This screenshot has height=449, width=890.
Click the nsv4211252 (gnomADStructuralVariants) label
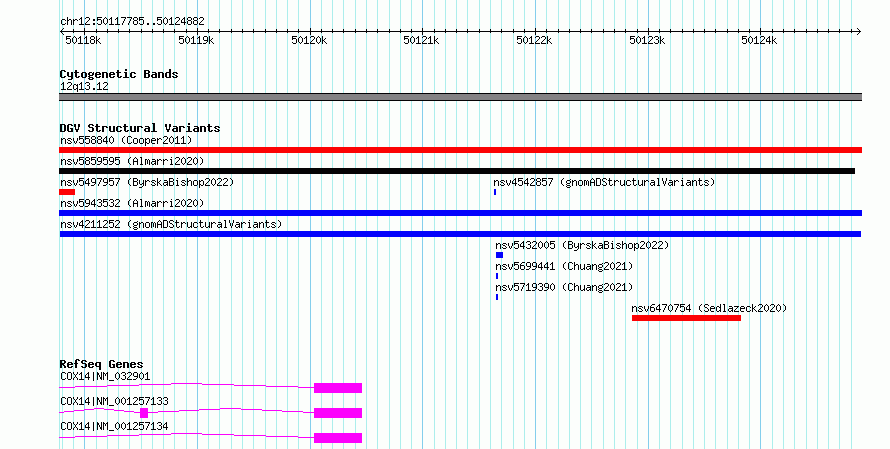[x=171, y=224]
